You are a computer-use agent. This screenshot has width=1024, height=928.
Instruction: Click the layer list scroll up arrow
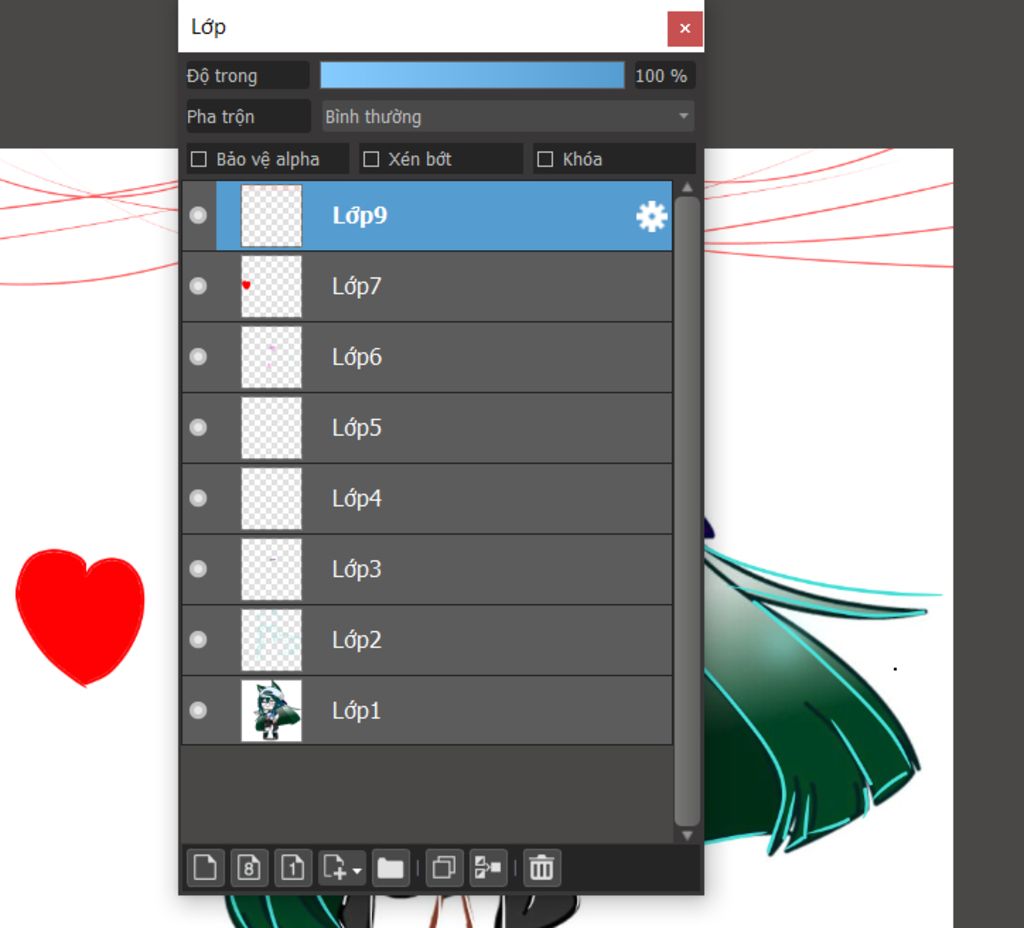[x=687, y=187]
